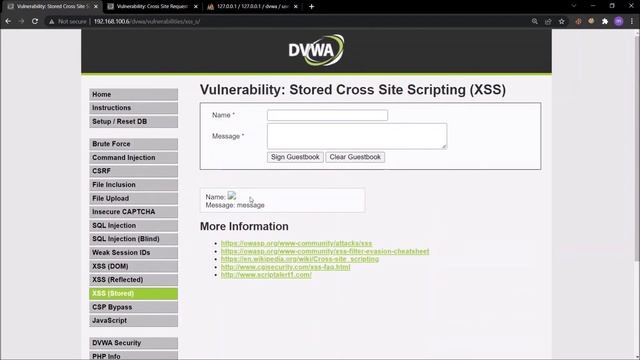The width and height of the screenshot is (640, 360).
Task: Click the broken image icon beside Name
Action: [232, 196]
